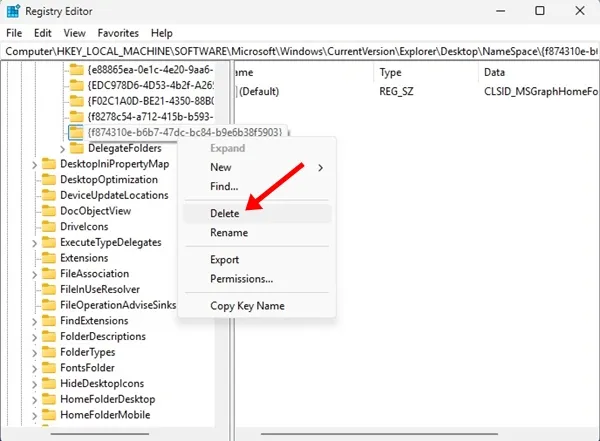
Task: Click the Extensions folder icon
Action: [x=49, y=258]
